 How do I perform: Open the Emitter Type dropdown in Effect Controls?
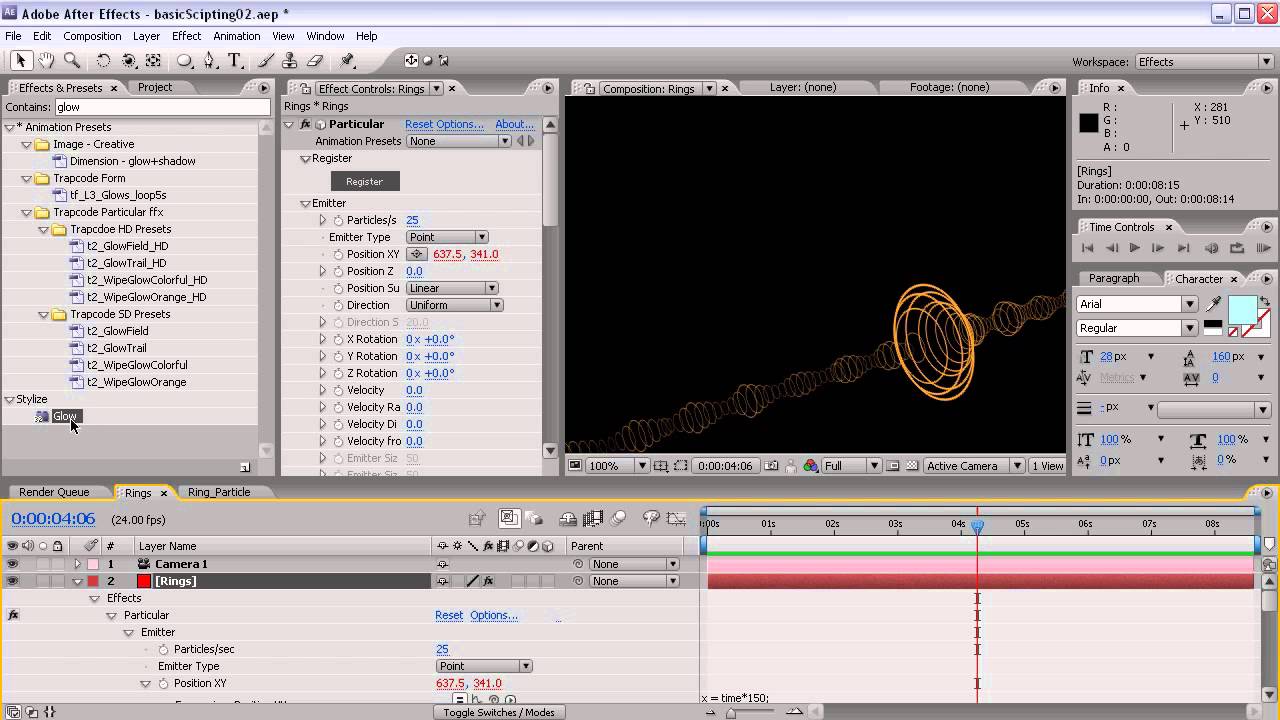pyautogui.click(x=447, y=237)
